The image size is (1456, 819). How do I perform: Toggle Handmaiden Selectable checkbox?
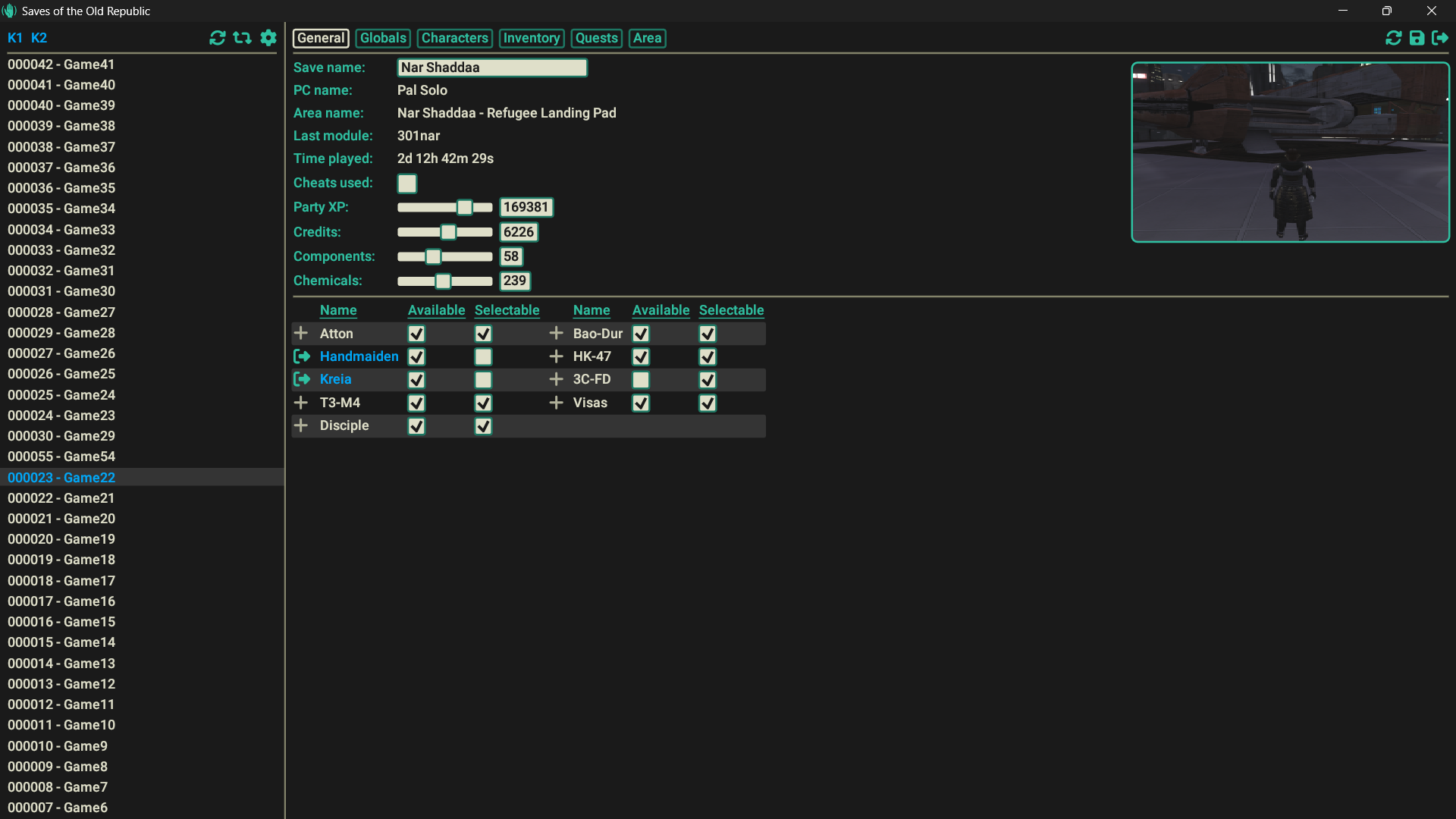click(x=483, y=356)
